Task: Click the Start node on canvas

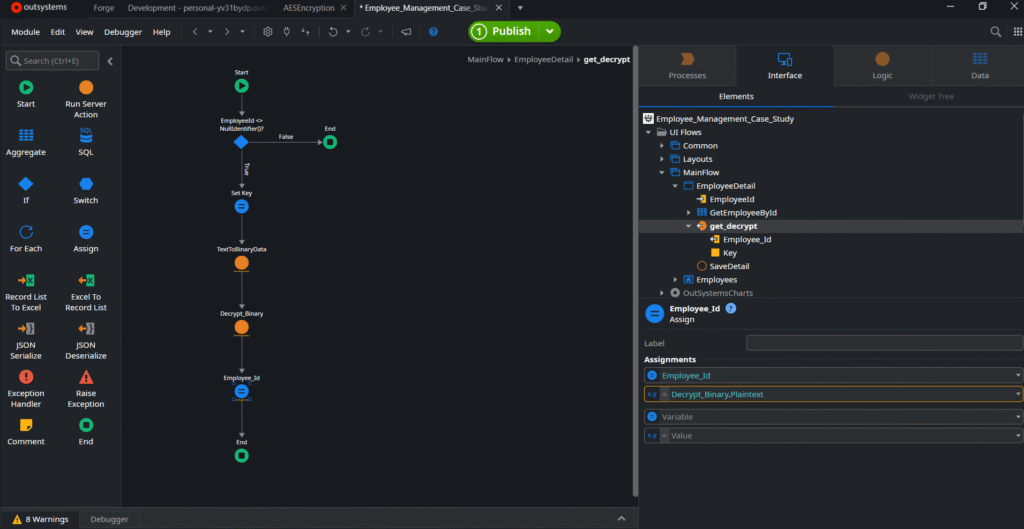Action: (242, 86)
